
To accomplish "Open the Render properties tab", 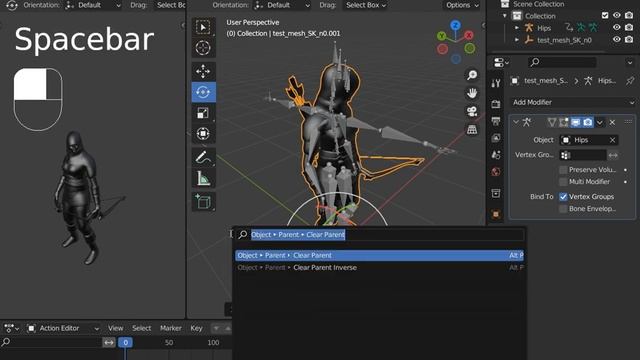I will point(496,104).
